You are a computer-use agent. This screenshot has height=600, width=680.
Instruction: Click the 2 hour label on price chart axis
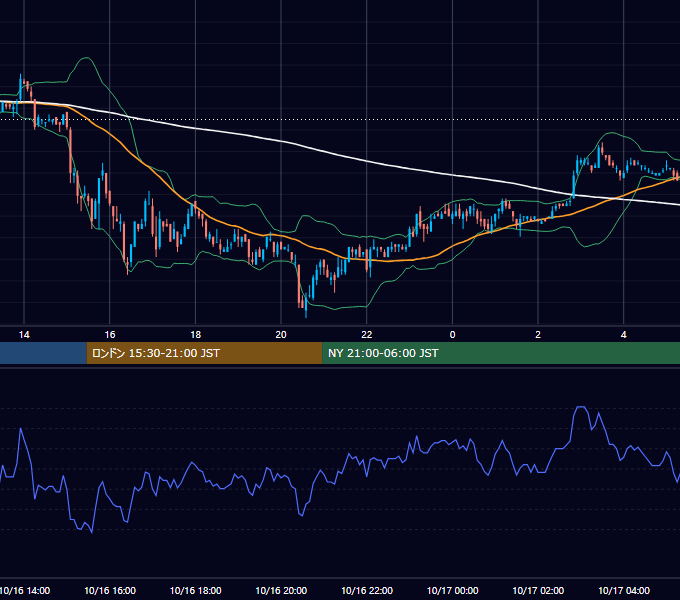click(538, 335)
